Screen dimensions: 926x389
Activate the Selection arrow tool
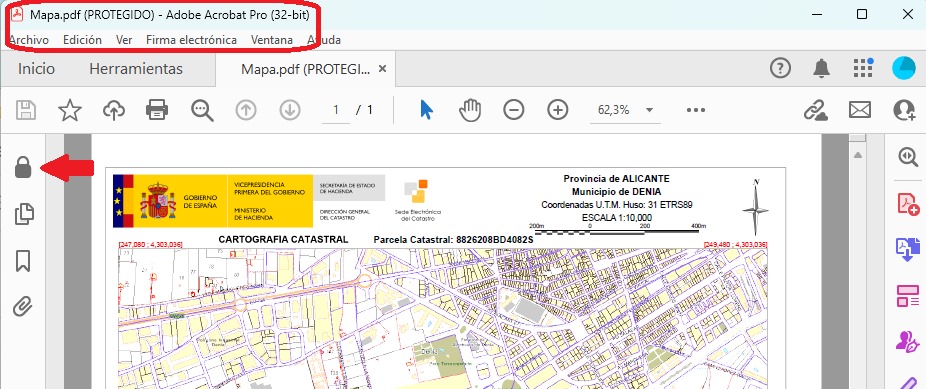426,110
